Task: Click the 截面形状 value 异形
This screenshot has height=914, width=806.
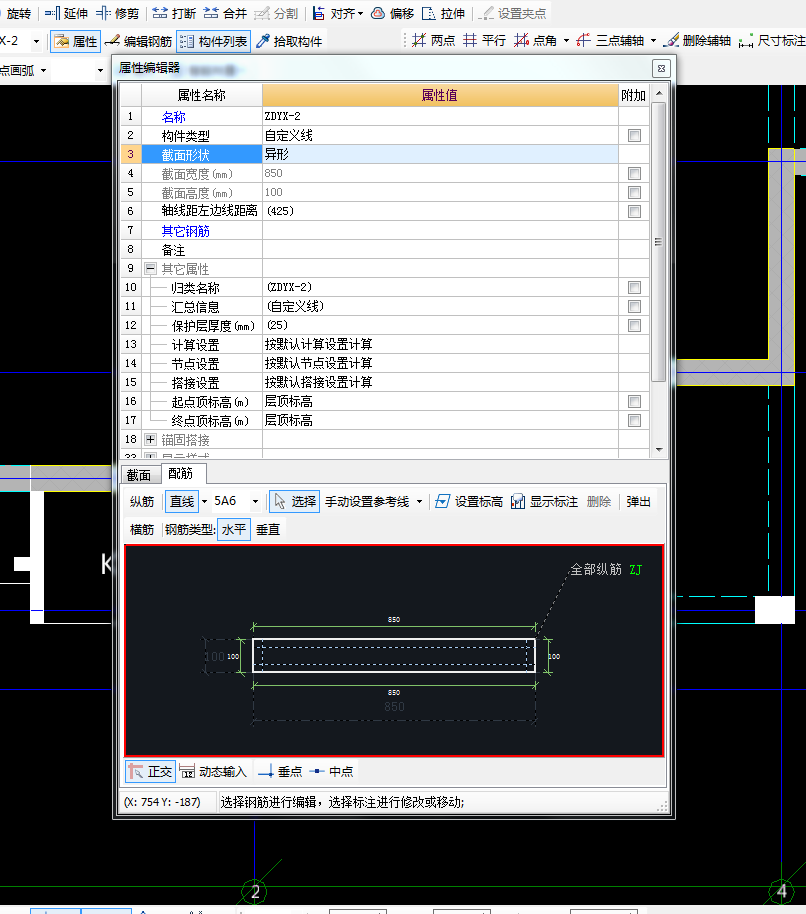Action: click(440, 154)
